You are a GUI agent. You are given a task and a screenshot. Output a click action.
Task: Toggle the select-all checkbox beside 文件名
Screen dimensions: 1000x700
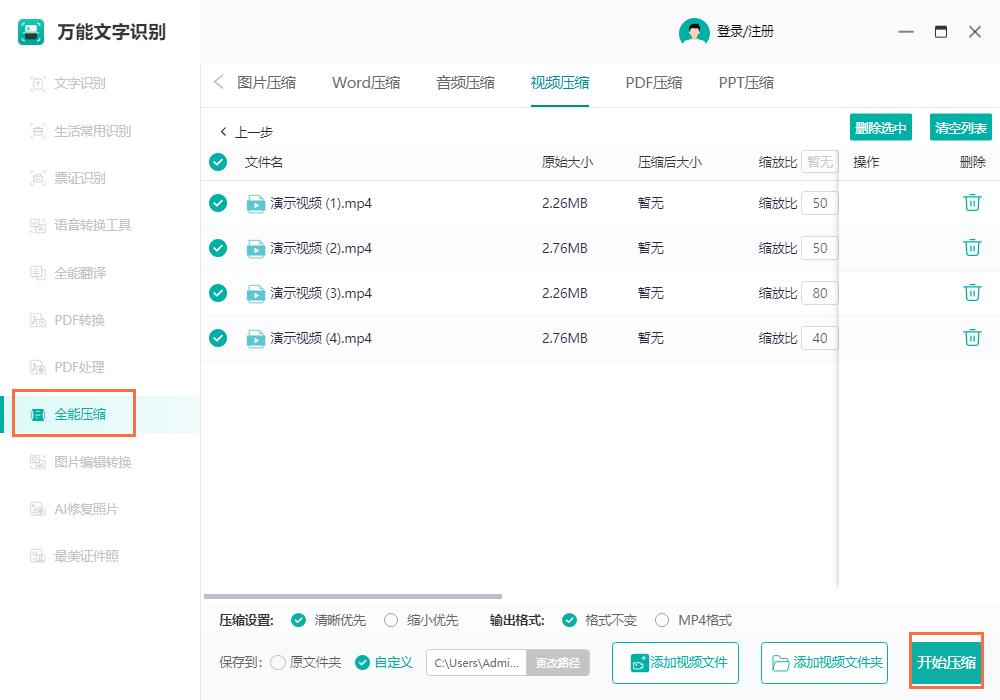[x=218, y=162]
